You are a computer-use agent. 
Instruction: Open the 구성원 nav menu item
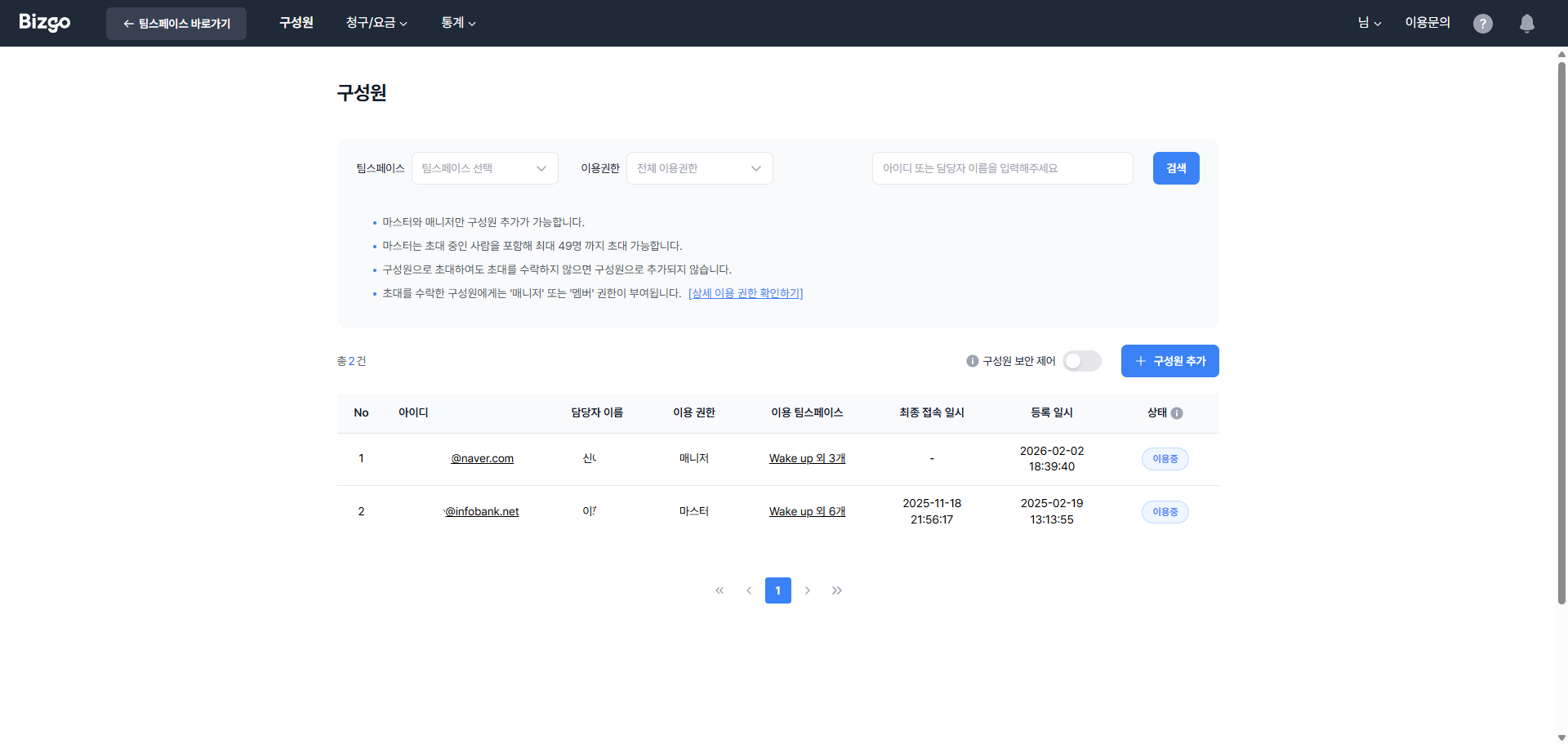click(x=296, y=23)
